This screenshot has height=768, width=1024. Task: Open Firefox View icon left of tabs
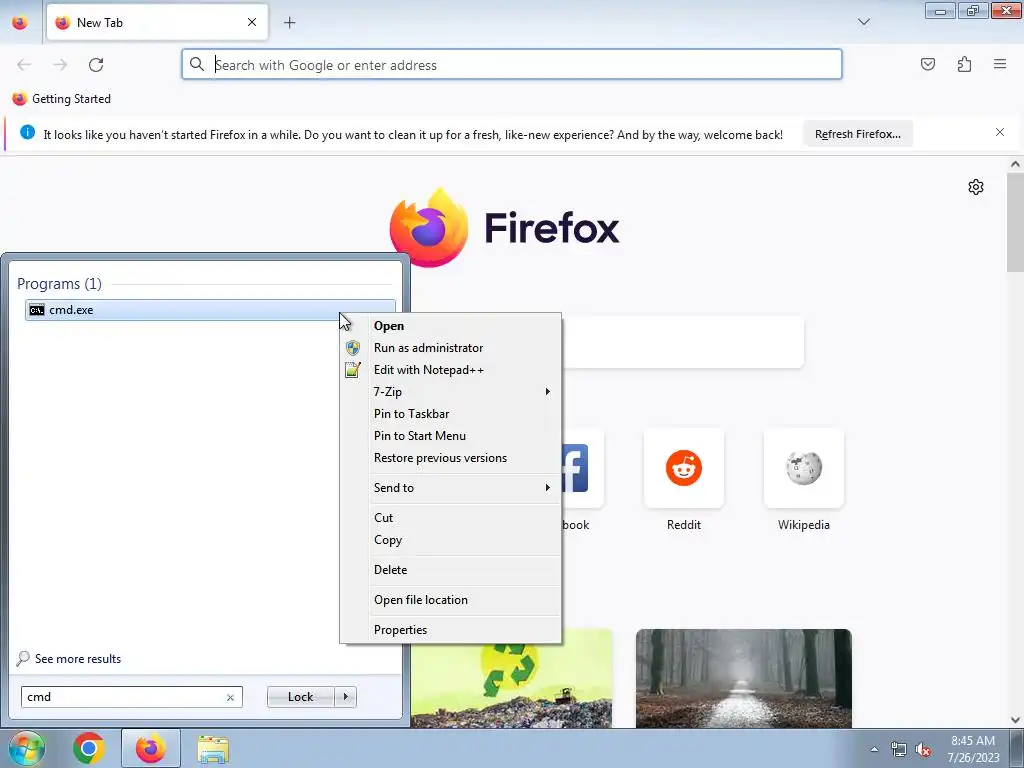[x=20, y=23]
